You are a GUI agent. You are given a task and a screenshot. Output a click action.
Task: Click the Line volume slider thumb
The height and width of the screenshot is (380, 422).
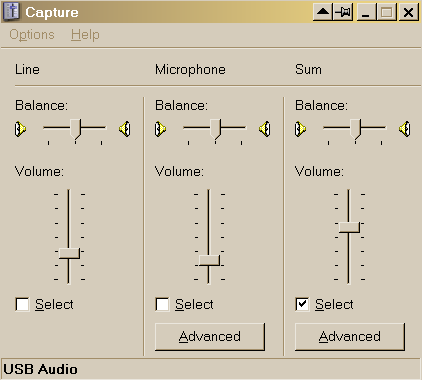(x=69, y=253)
